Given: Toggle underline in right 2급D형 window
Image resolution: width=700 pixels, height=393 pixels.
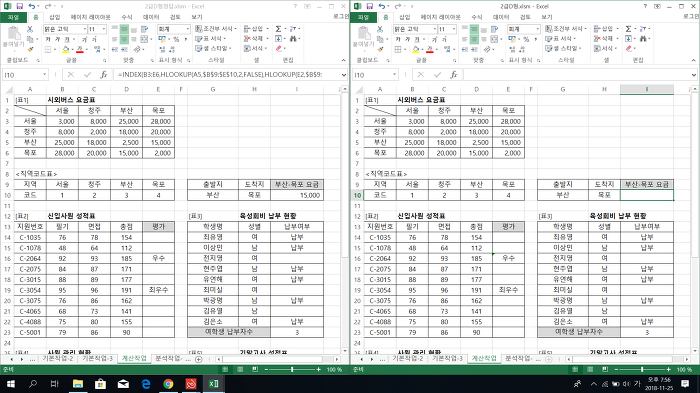Looking at the screenshot, I should click(416, 39).
